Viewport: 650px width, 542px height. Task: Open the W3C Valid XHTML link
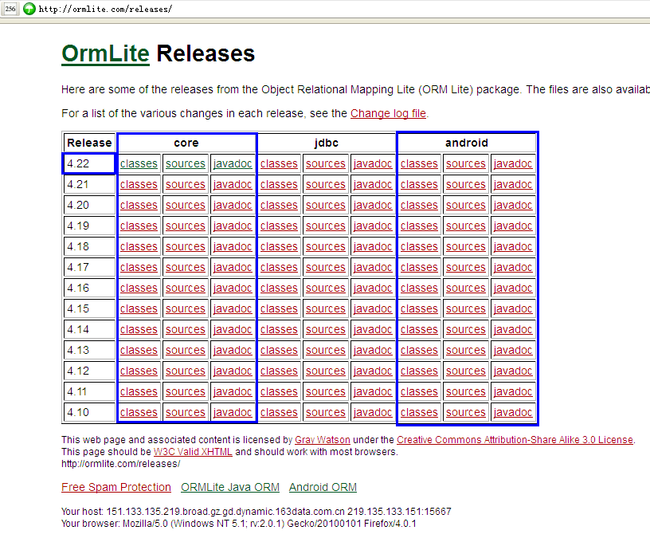coord(193,452)
